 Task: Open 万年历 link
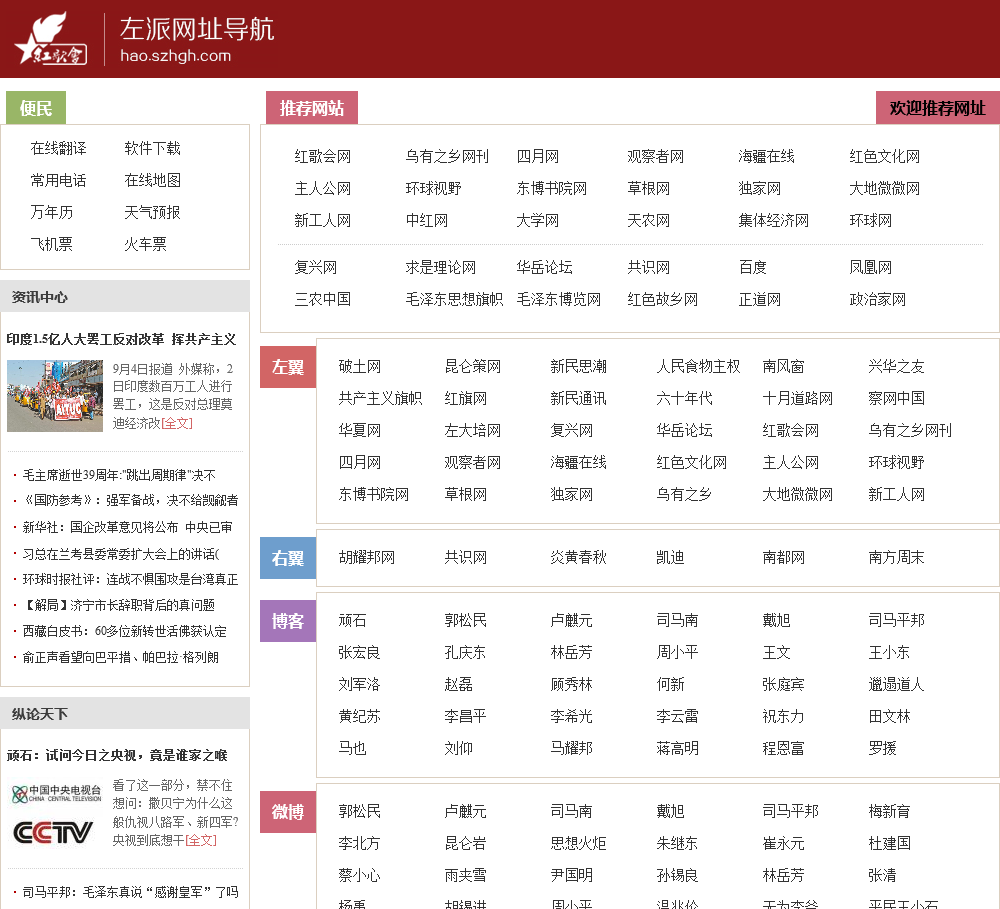(51, 212)
